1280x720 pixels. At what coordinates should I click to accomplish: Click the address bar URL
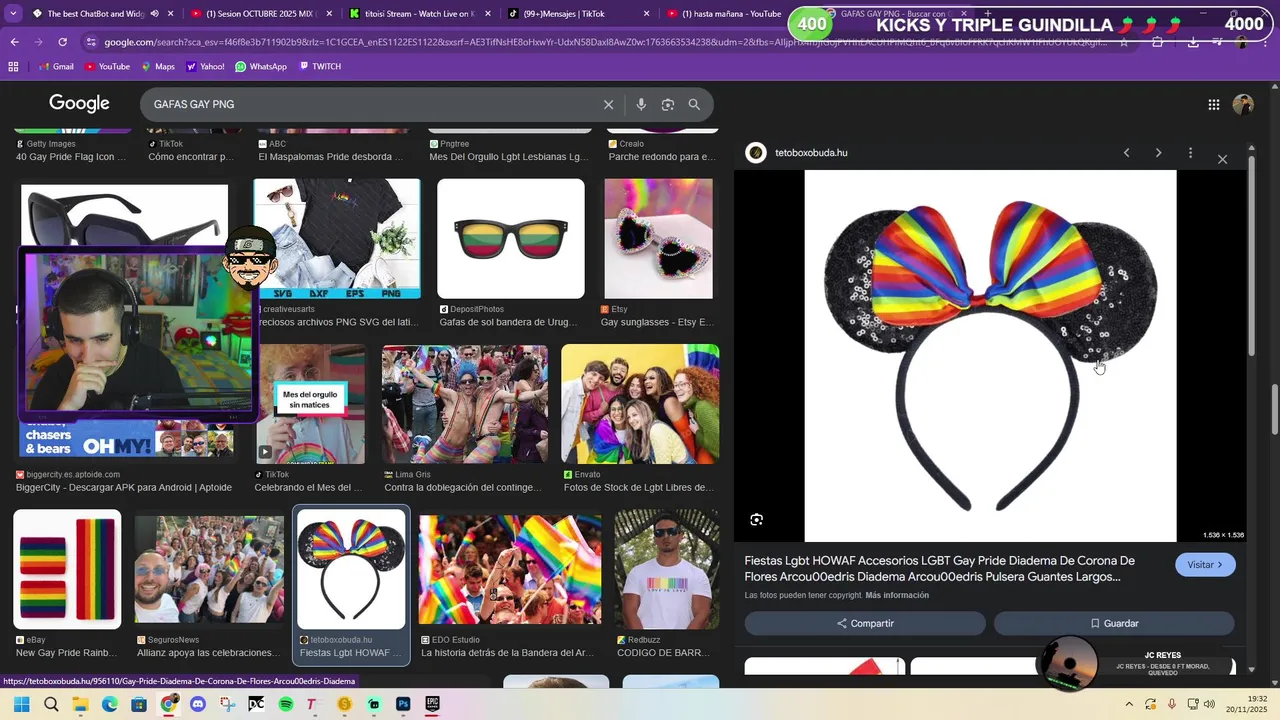point(605,42)
